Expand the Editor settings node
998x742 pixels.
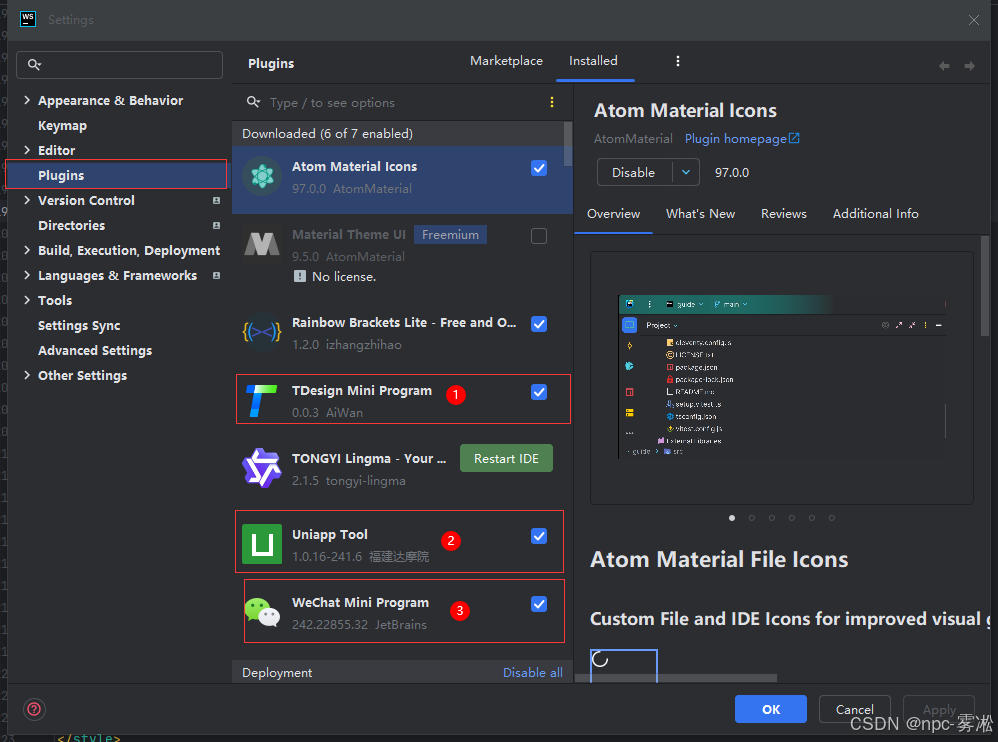point(27,150)
